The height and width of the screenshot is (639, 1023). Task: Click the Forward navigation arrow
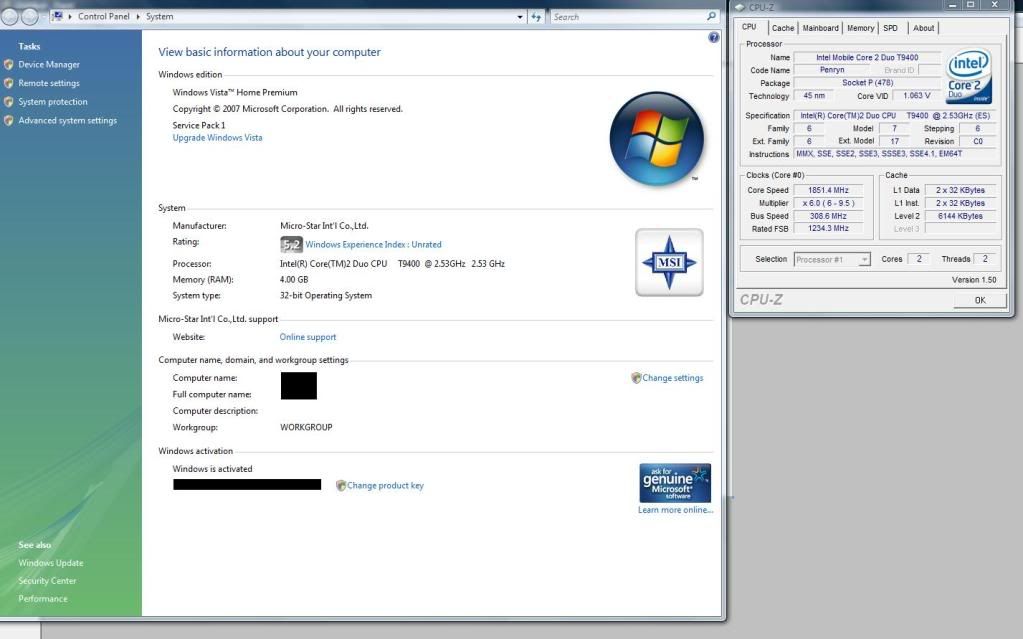coord(30,17)
